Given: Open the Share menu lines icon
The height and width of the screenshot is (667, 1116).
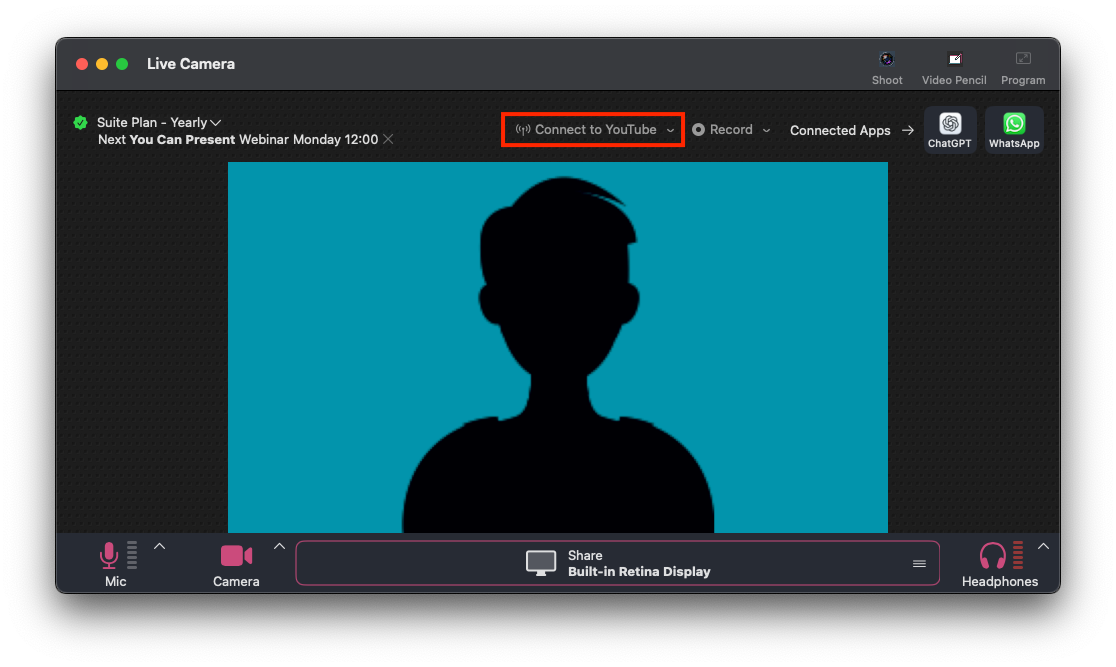Looking at the screenshot, I should click(919, 564).
